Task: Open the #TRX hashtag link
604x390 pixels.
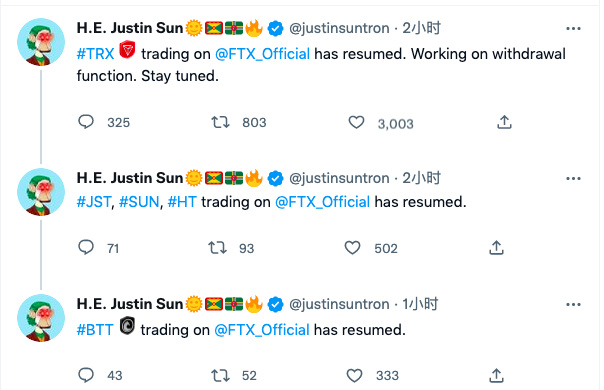Action: (x=96, y=54)
